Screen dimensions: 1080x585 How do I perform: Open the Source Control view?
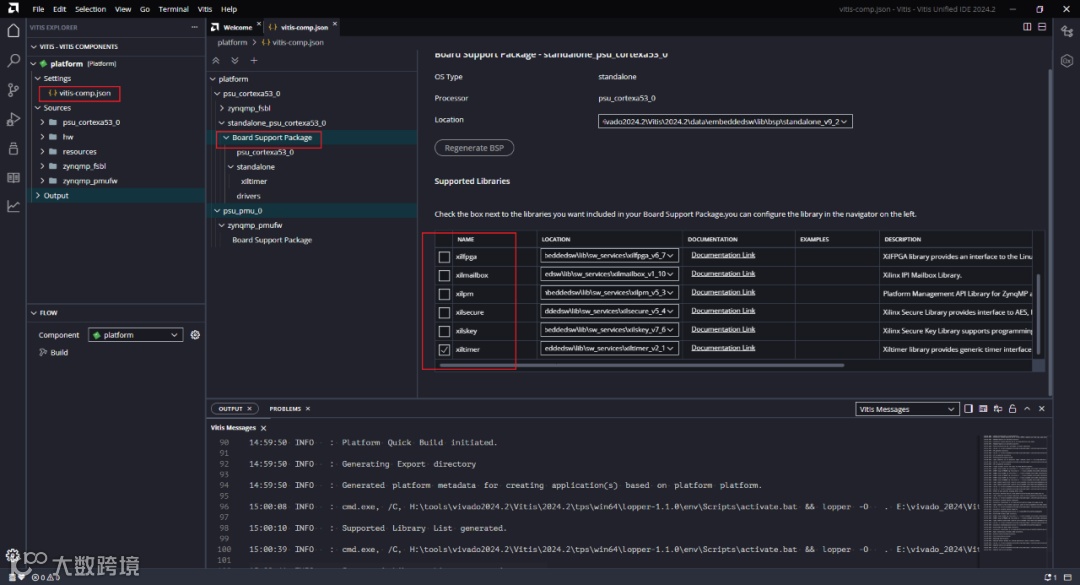coord(13,90)
